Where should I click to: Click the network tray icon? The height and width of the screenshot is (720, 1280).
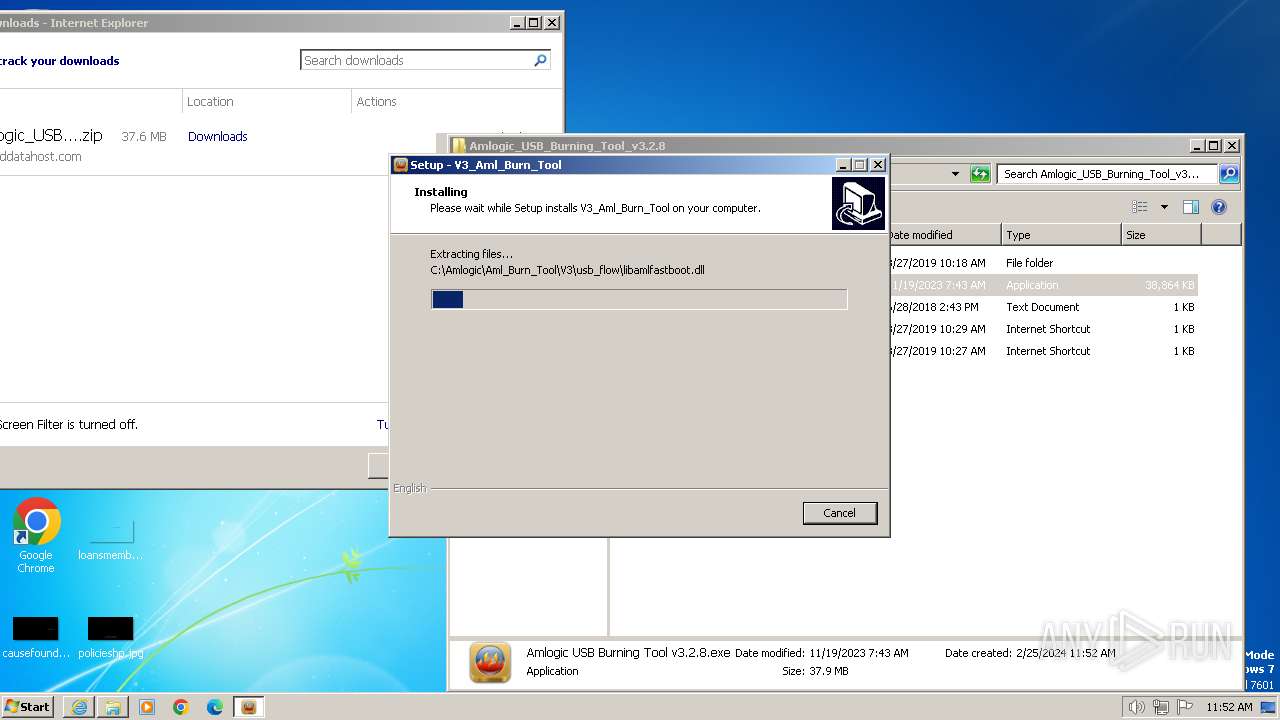(x=1160, y=707)
